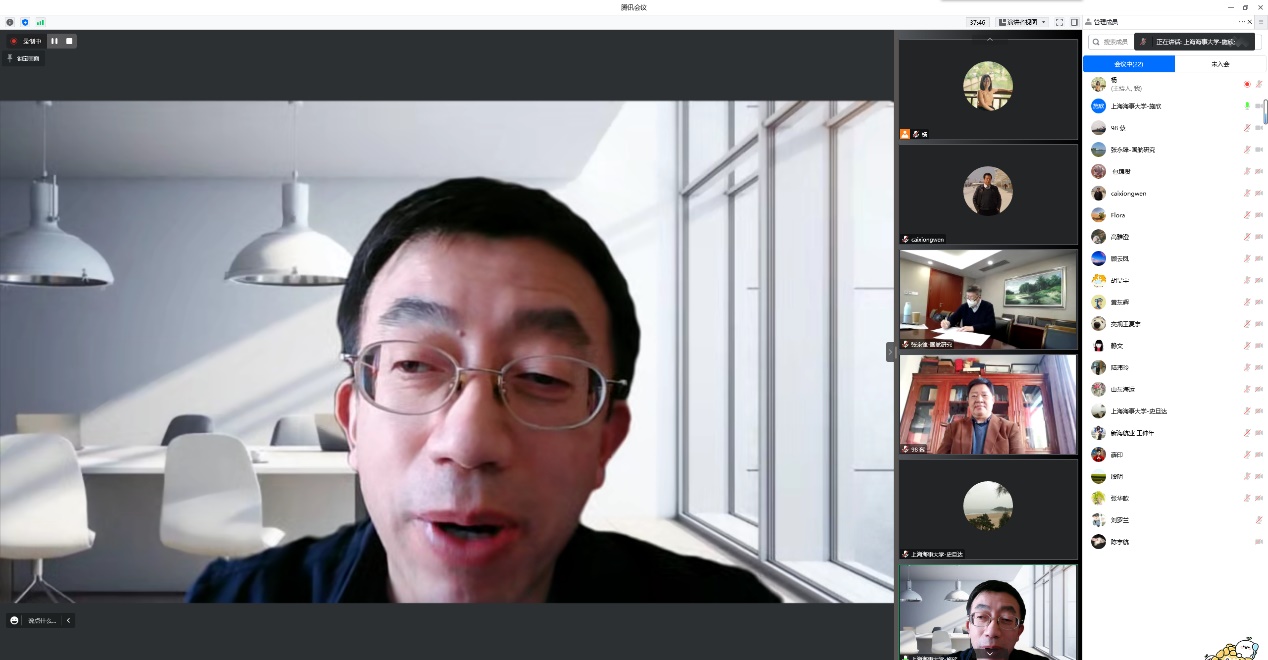This screenshot has width=1268, height=660.
Task: Open the speaker view layout dropdown
Action: (x=1021, y=21)
